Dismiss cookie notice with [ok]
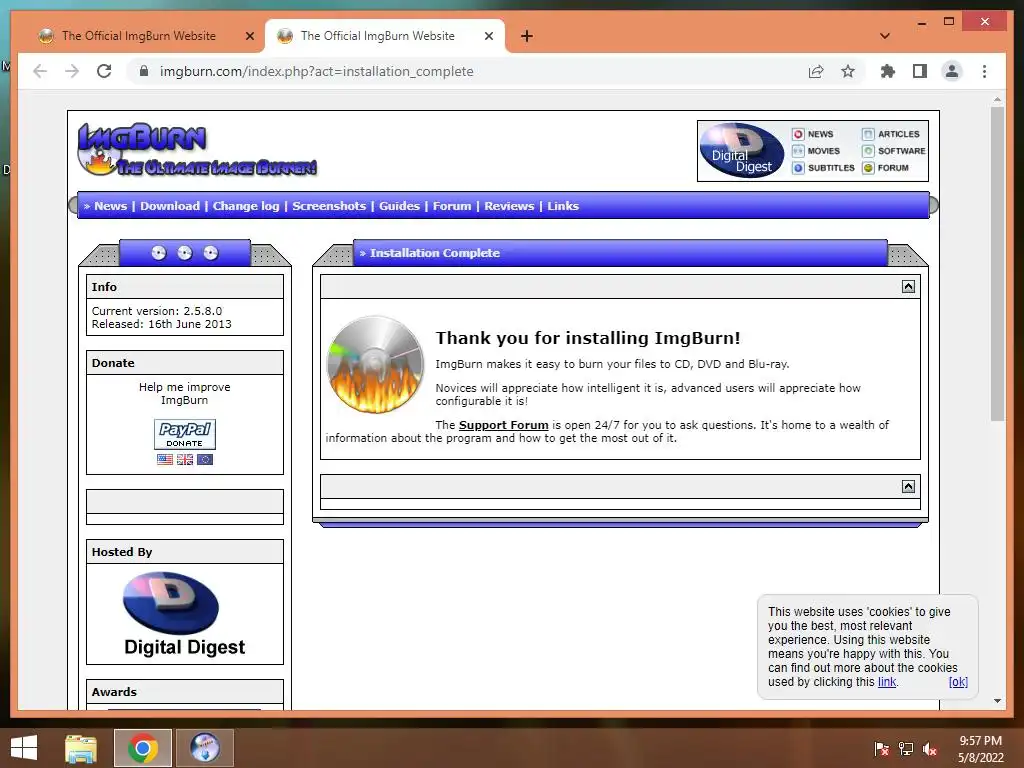Image resolution: width=1024 pixels, height=768 pixels. pyautogui.click(x=958, y=682)
